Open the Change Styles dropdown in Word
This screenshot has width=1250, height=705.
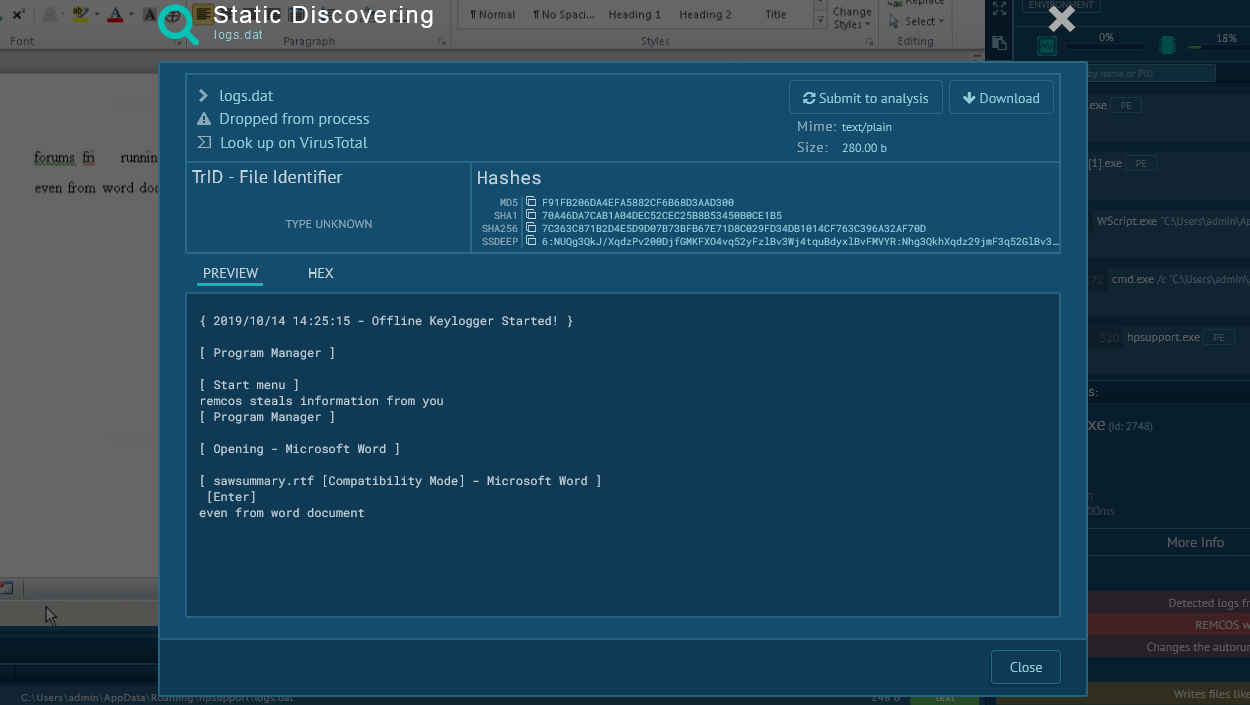tap(852, 18)
